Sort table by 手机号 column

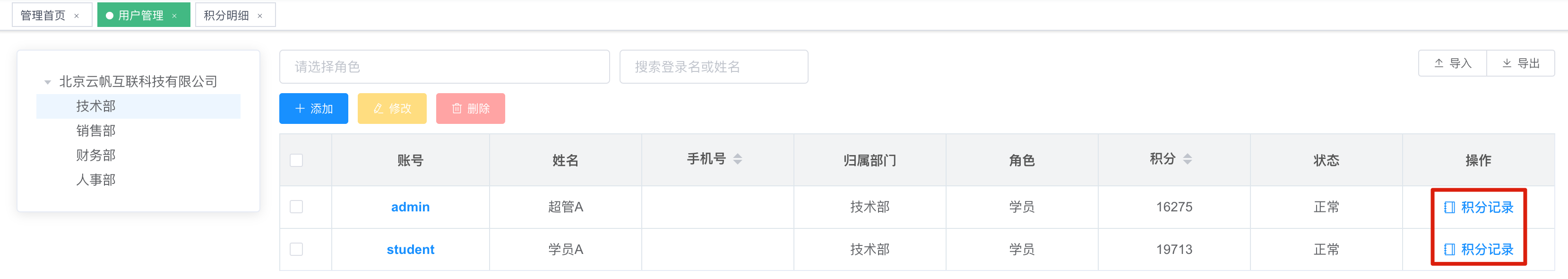(737, 159)
